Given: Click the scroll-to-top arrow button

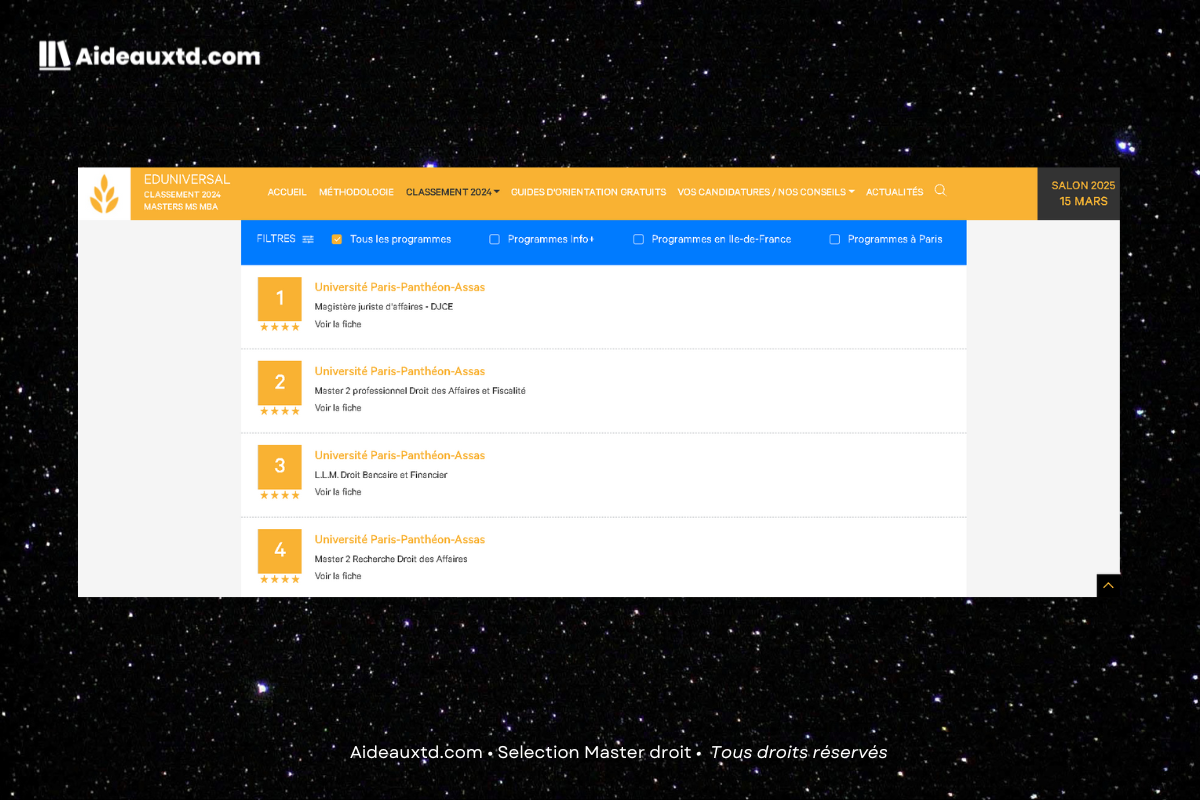Looking at the screenshot, I should [x=1108, y=586].
